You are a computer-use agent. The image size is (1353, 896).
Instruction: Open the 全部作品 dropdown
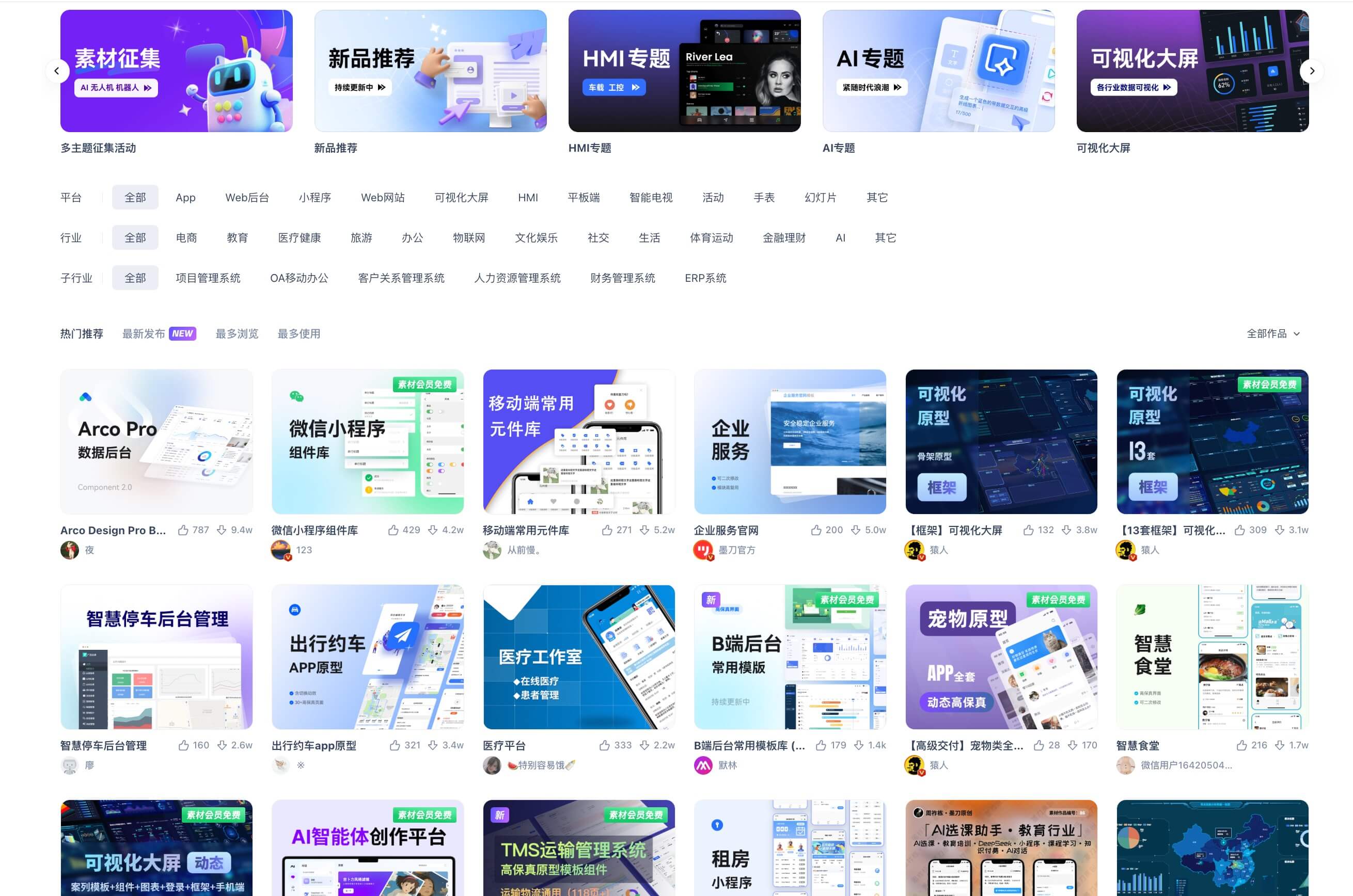pos(1273,334)
